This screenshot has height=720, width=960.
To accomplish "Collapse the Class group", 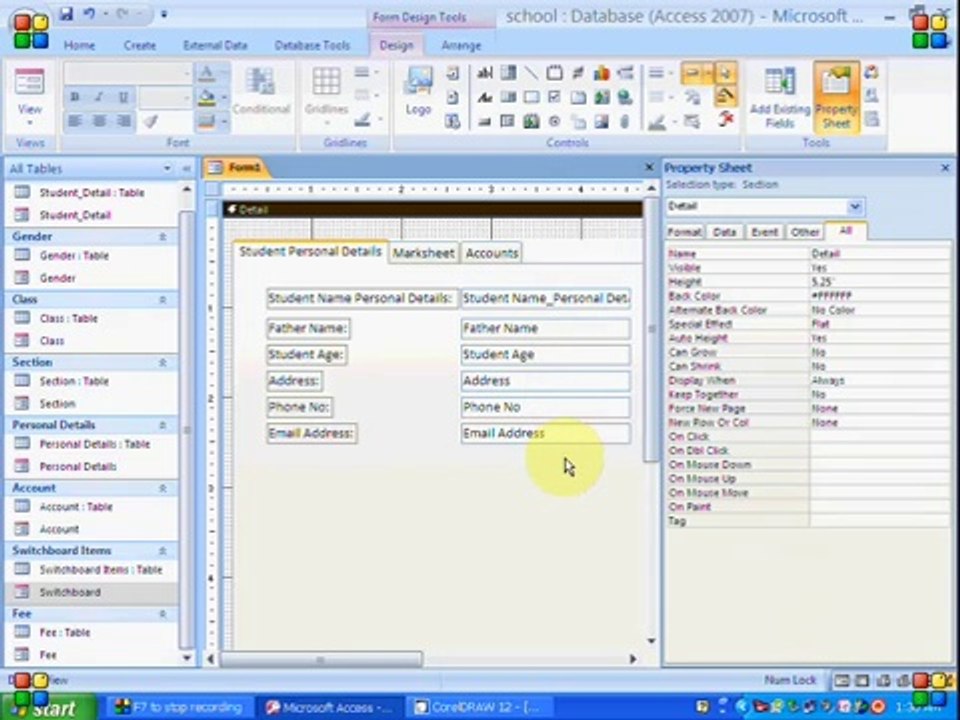I will 163,299.
